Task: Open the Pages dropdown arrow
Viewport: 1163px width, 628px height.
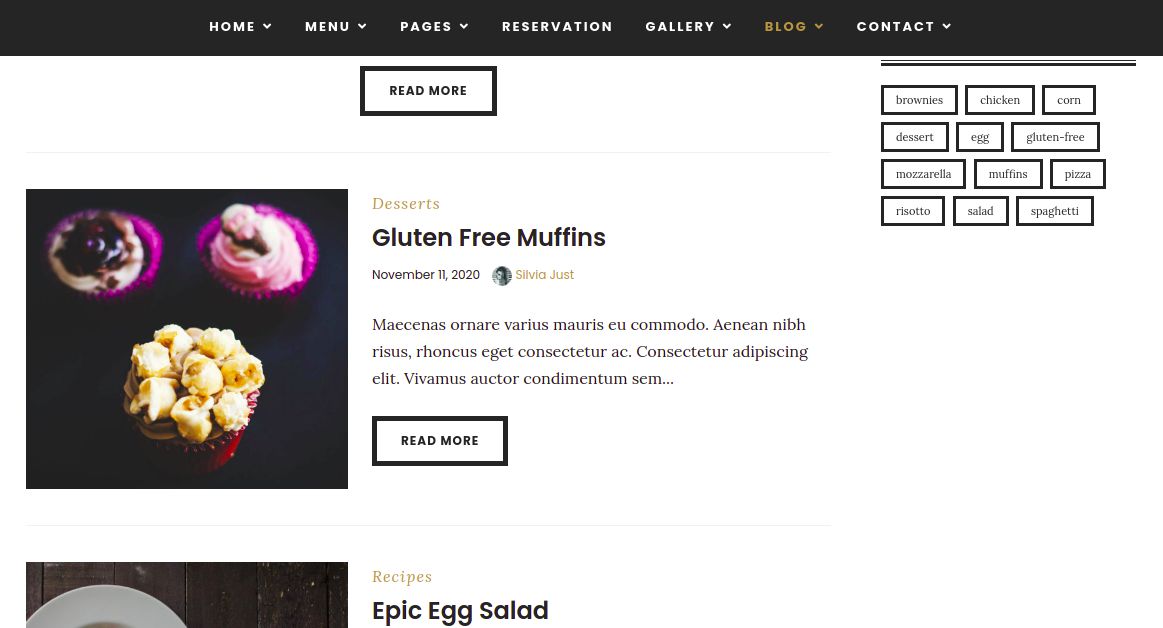Action: point(464,27)
